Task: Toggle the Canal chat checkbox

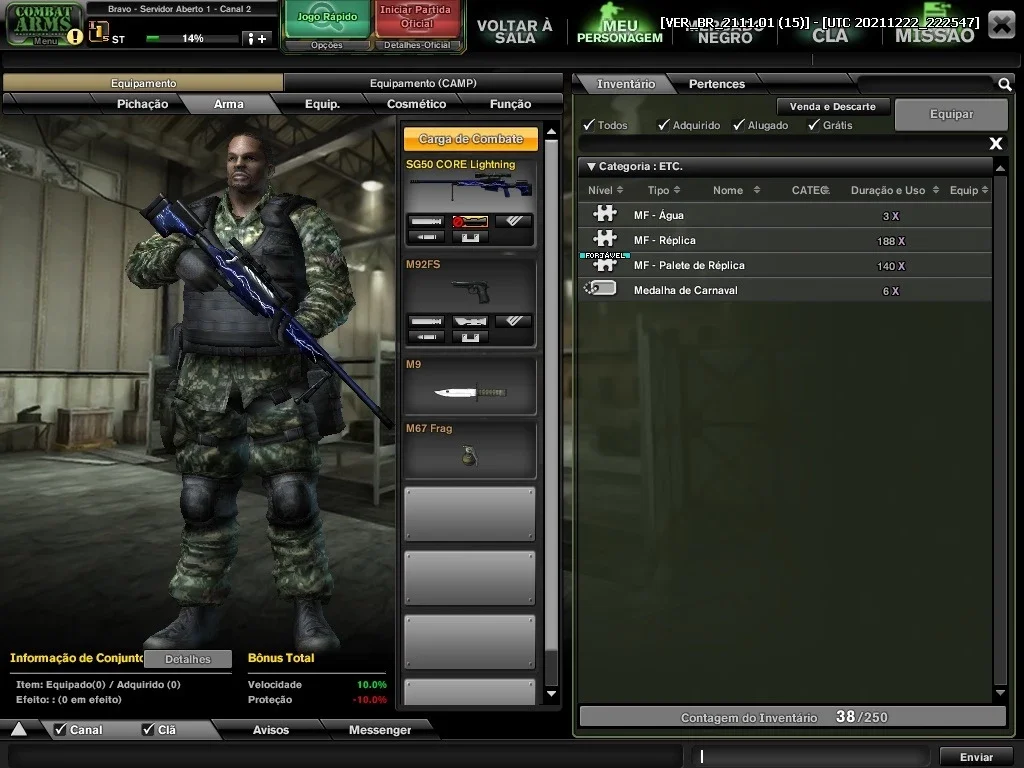Action: click(x=60, y=729)
